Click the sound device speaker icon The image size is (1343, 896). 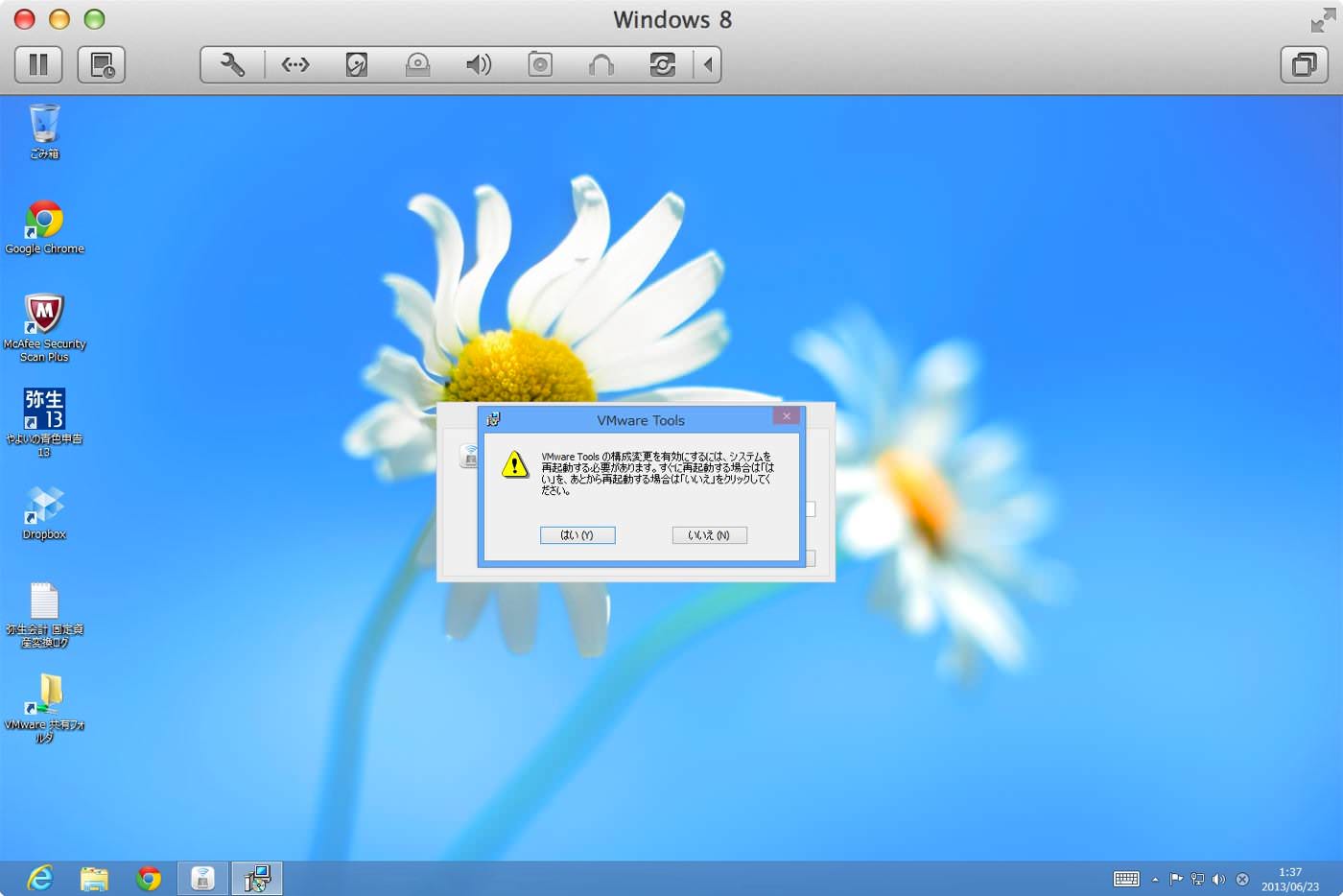click(479, 65)
